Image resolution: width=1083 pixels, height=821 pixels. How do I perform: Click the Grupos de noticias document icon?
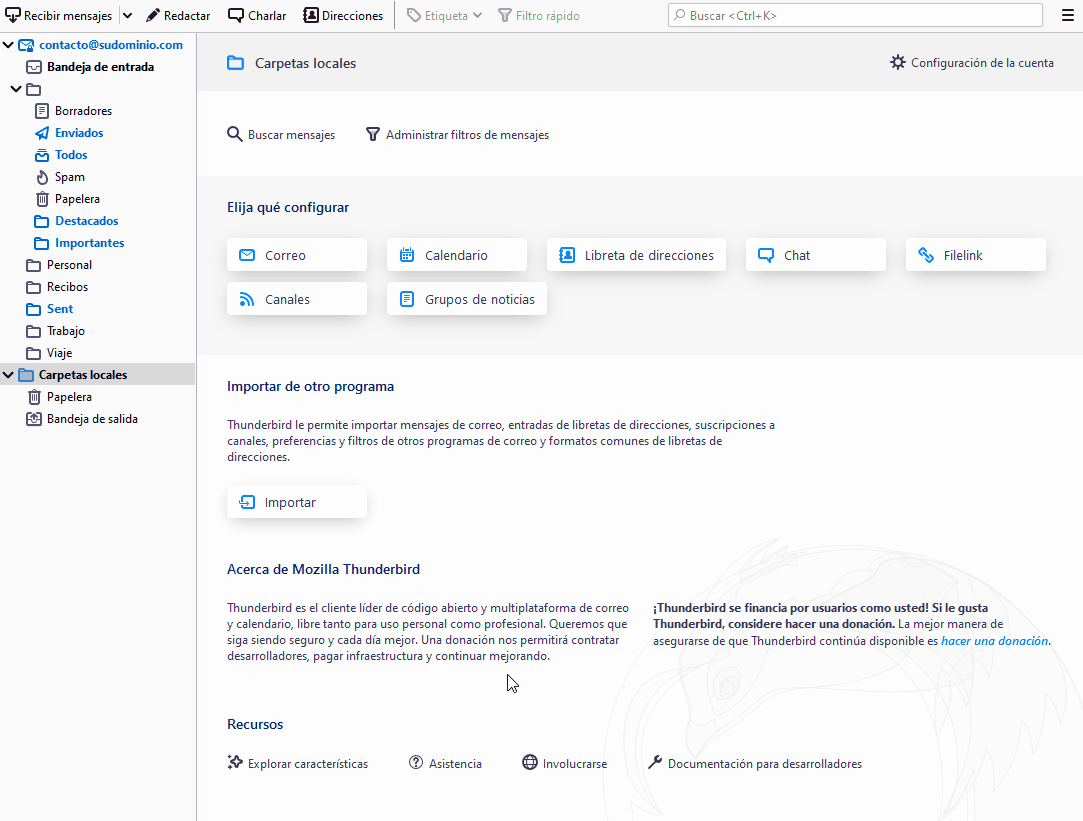(x=407, y=299)
